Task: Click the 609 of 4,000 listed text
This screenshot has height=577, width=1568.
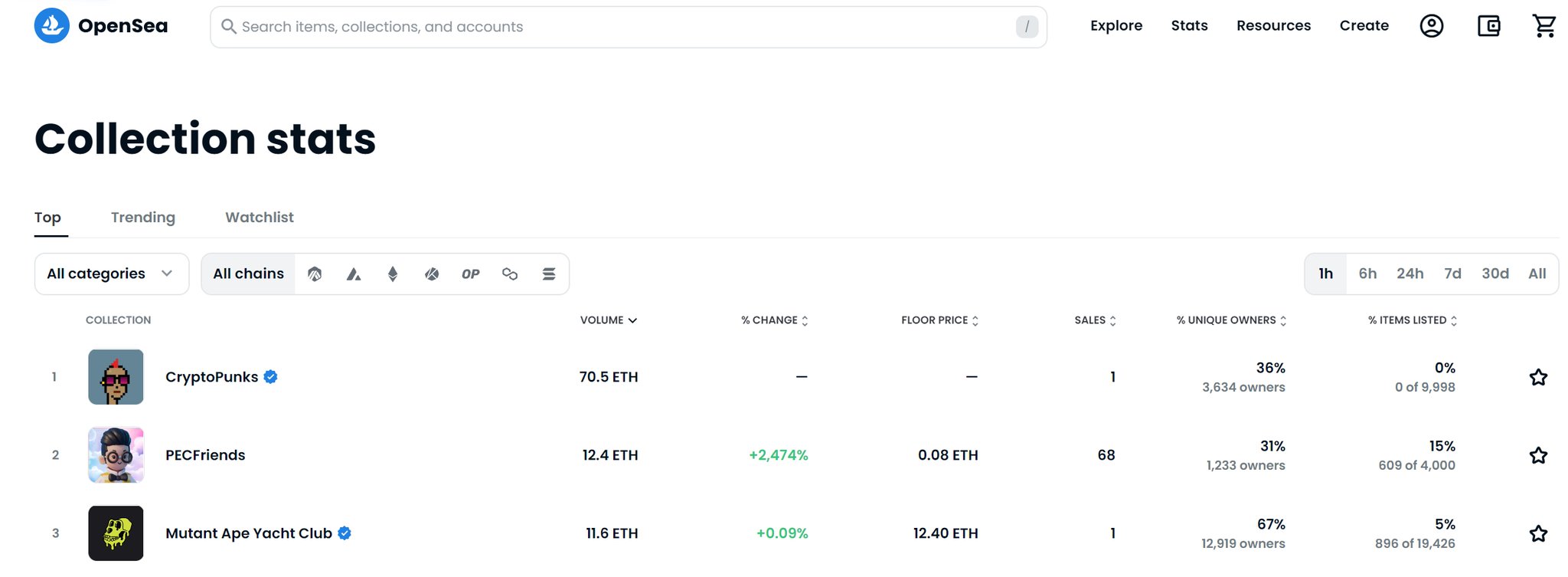Action: tap(1416, 466)
